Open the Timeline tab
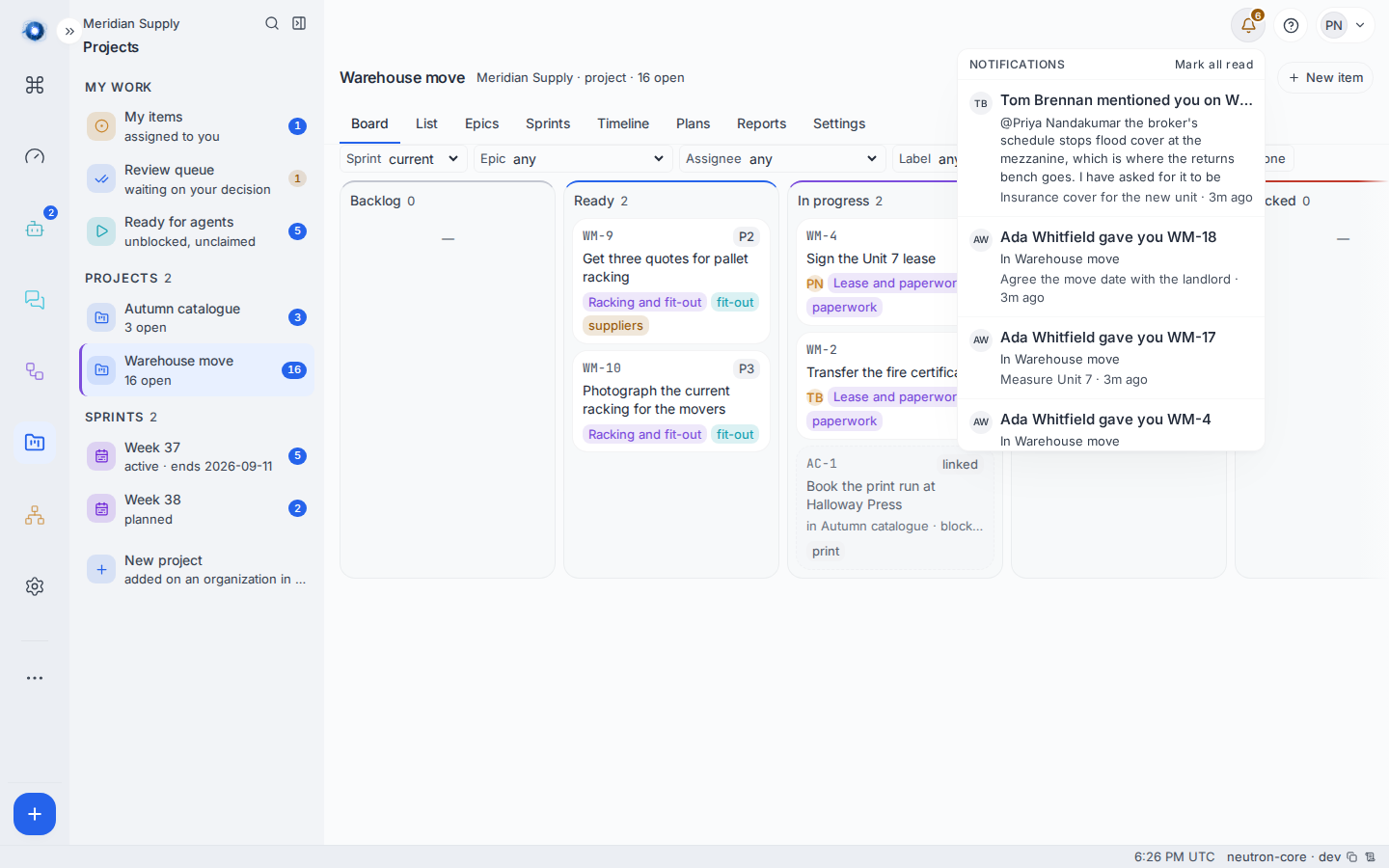This screenshot has width=1389, height=868. click(623, 123)
